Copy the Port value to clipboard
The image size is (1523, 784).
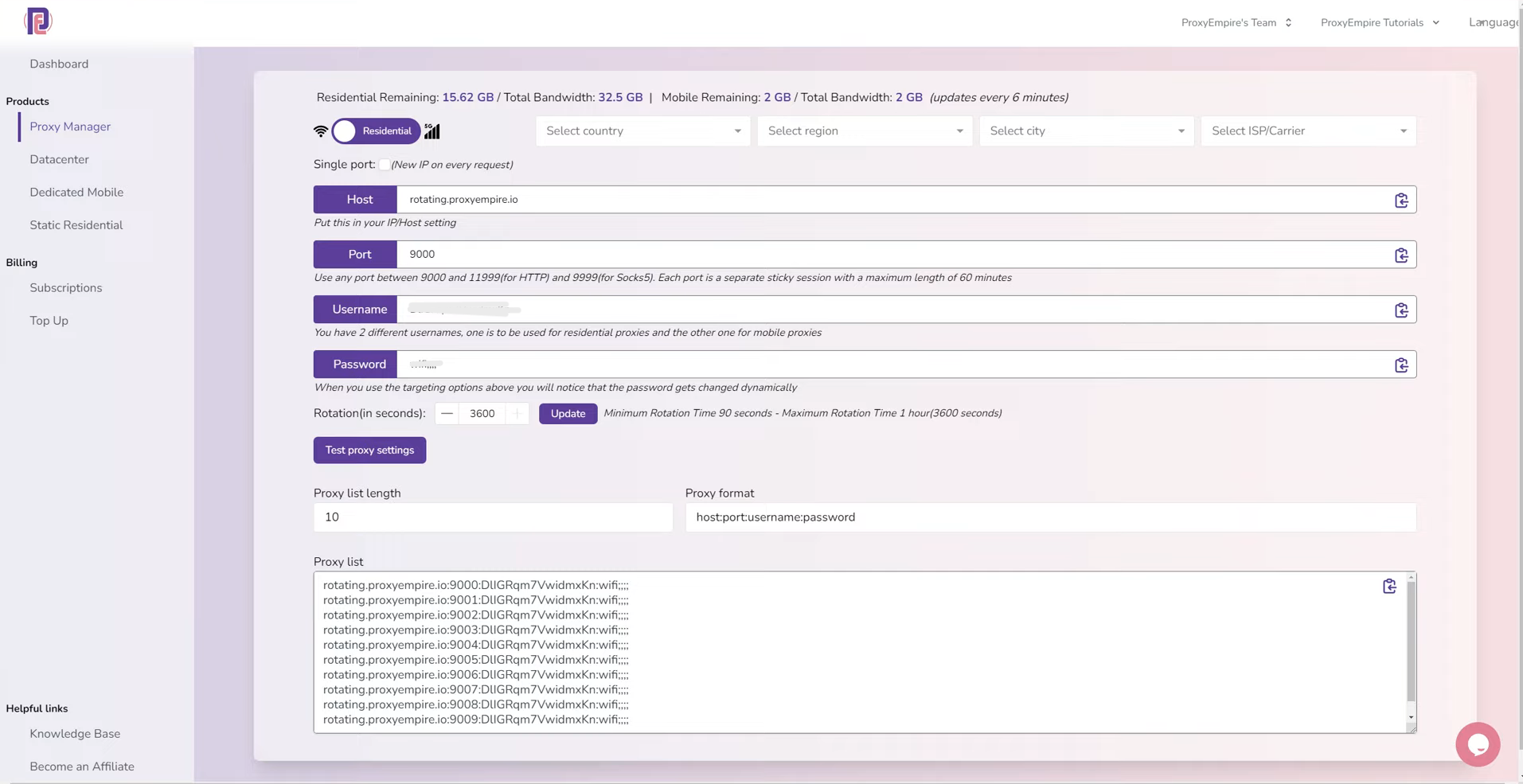pos(1401,255)
